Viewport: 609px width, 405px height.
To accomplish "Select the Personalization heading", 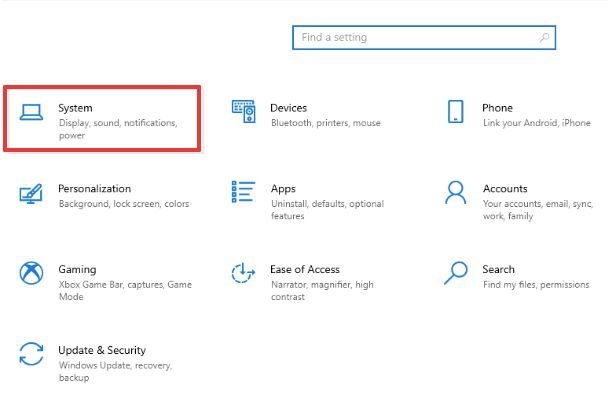I will [94, 188].
